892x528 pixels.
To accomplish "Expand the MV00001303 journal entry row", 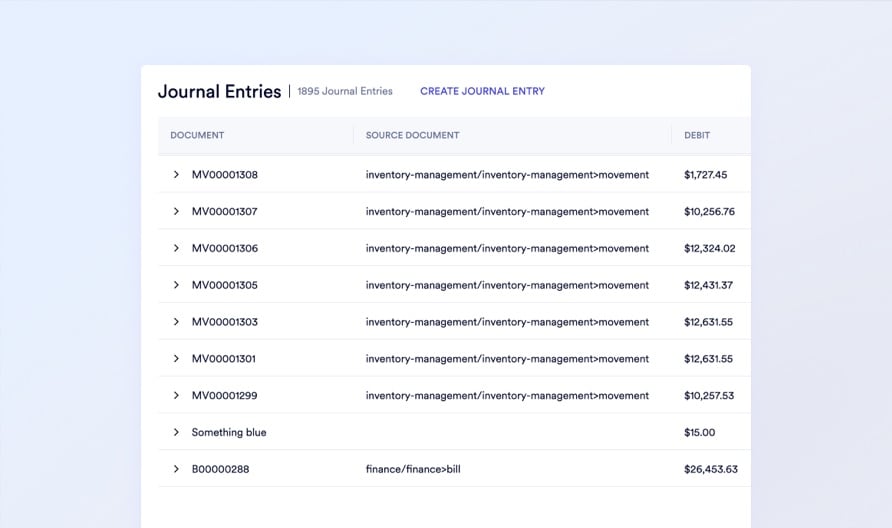I will 176,321.
